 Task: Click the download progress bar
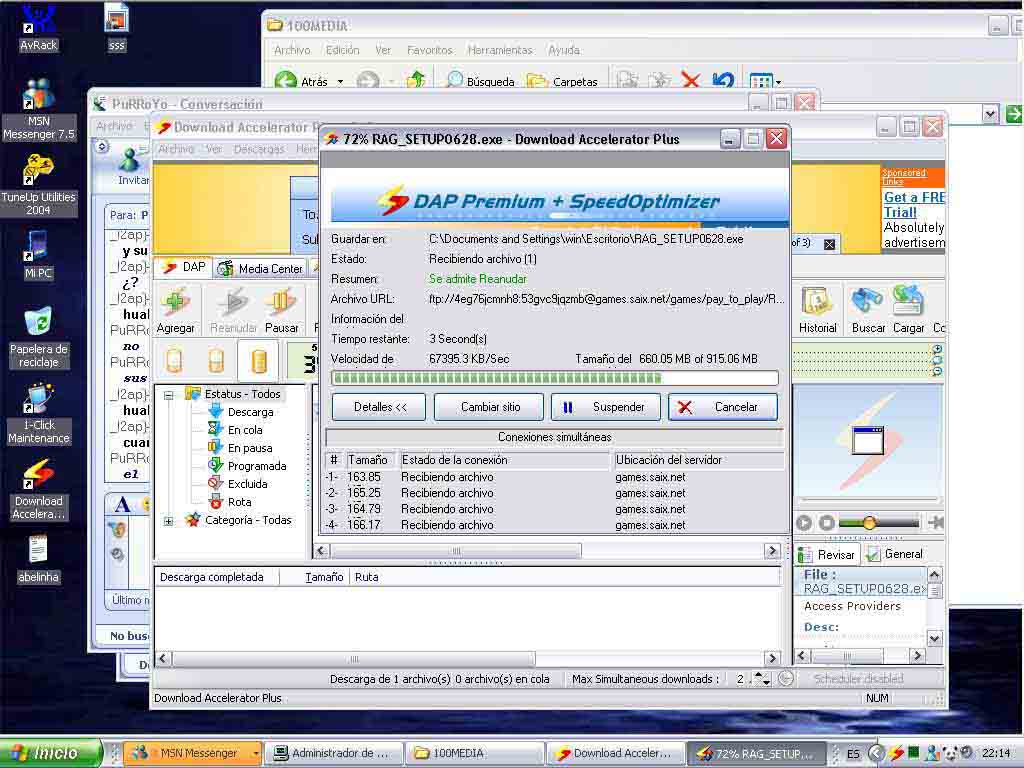point(554,378)
